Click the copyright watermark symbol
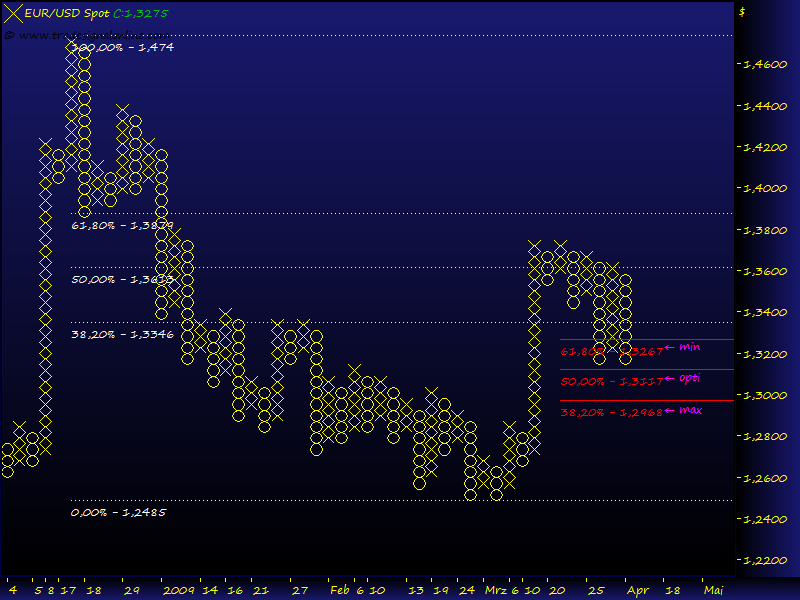Viewport: 800px width, 600px height. pos(10,34)
